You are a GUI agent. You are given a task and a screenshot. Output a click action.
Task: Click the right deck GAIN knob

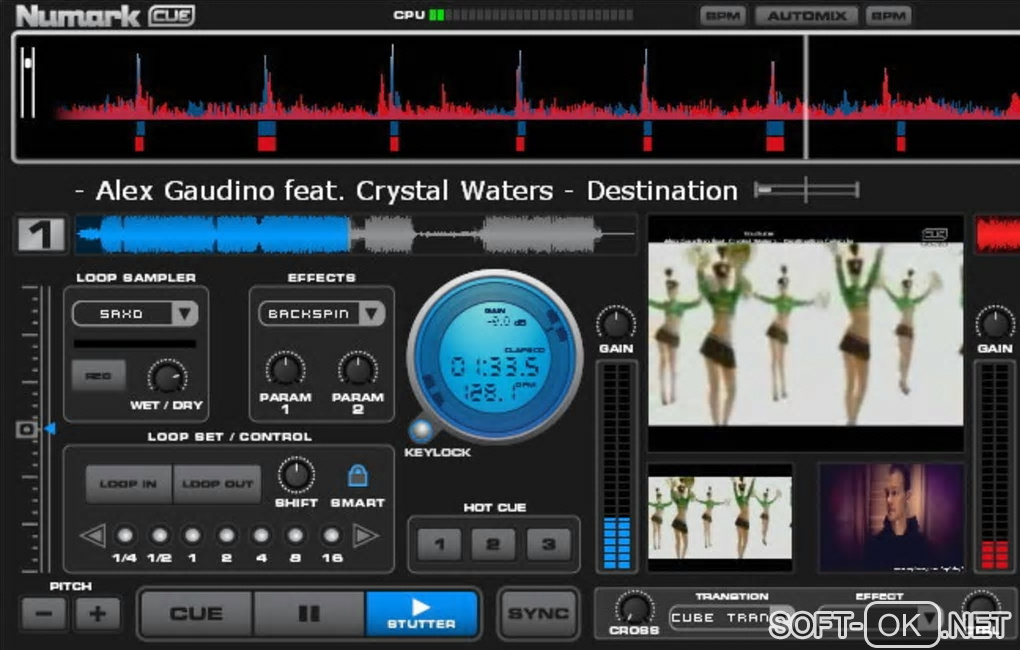pos(995,323)
